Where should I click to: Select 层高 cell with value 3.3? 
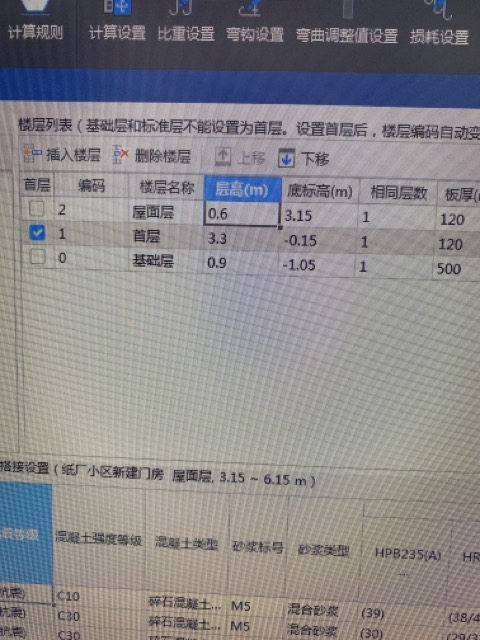(x=241, y=238)
